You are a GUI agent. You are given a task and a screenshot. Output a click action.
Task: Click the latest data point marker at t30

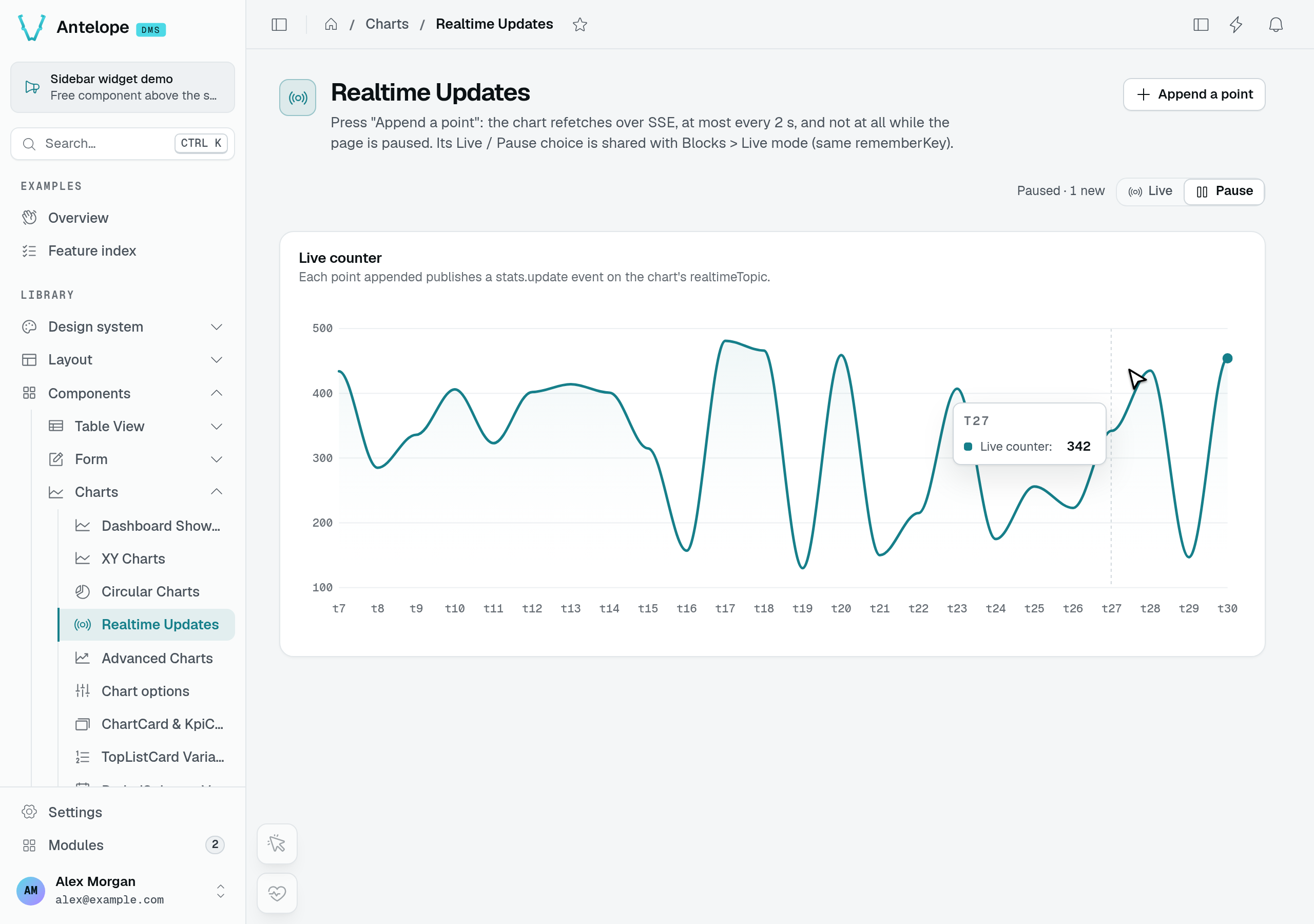pyautogui.click(x=1227, y=358)
